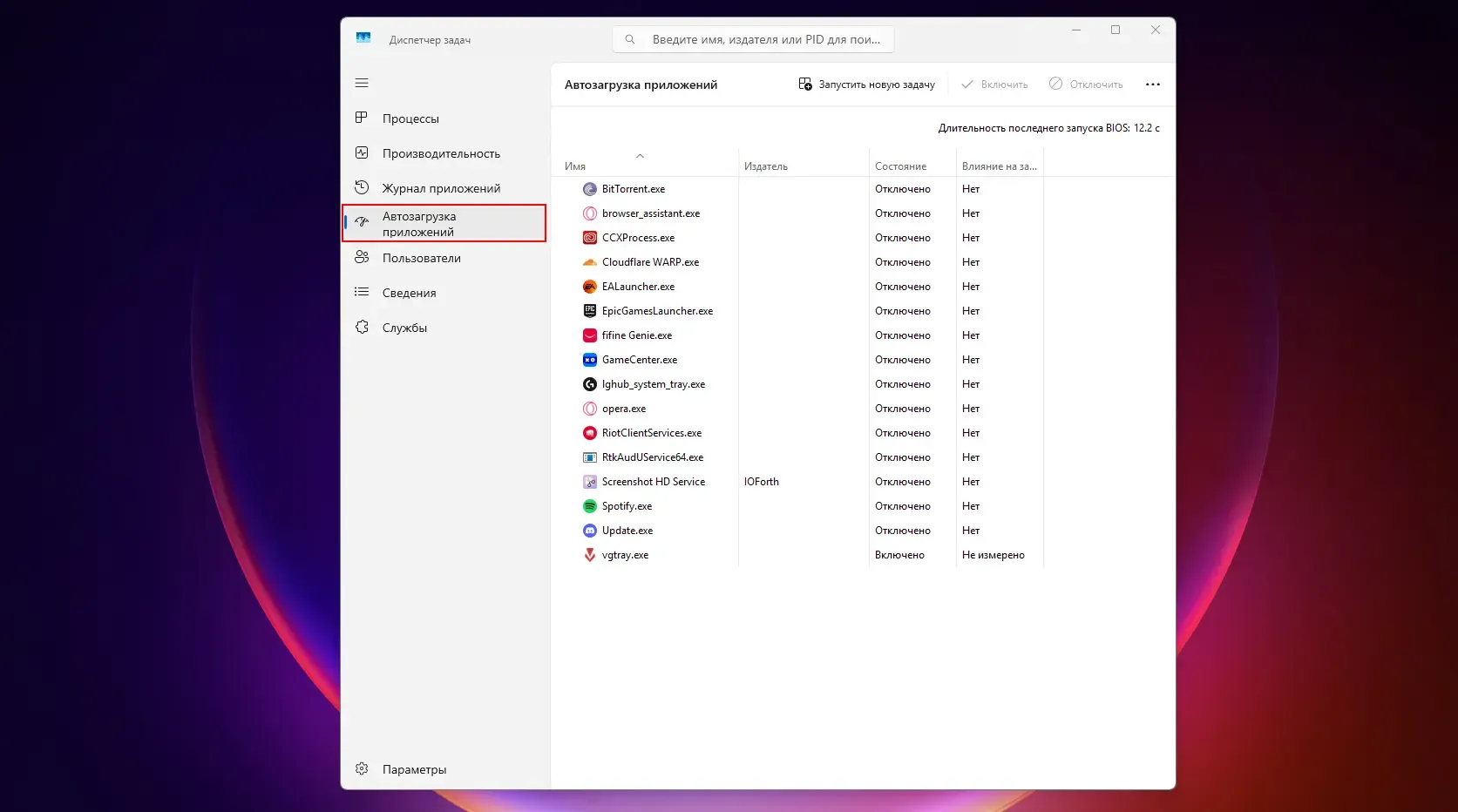This screenshot has width=1458, height=812.
Task: Click the vgtray.exe red icon
Action: [x=590, y=555]
